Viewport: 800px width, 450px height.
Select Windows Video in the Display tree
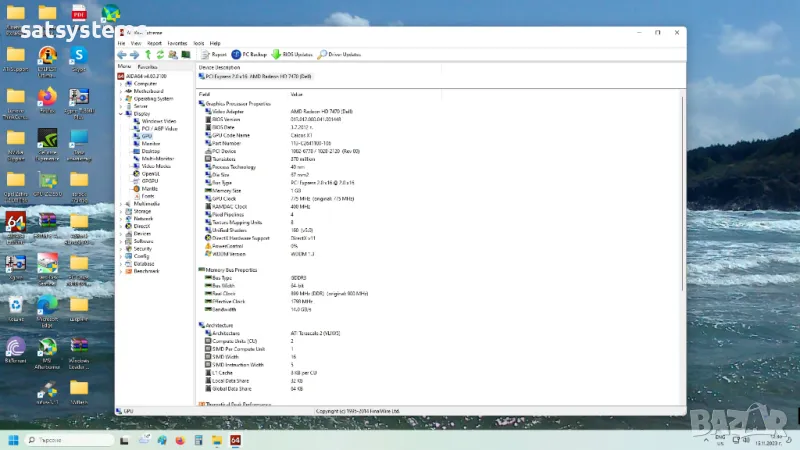click(158, 121)
